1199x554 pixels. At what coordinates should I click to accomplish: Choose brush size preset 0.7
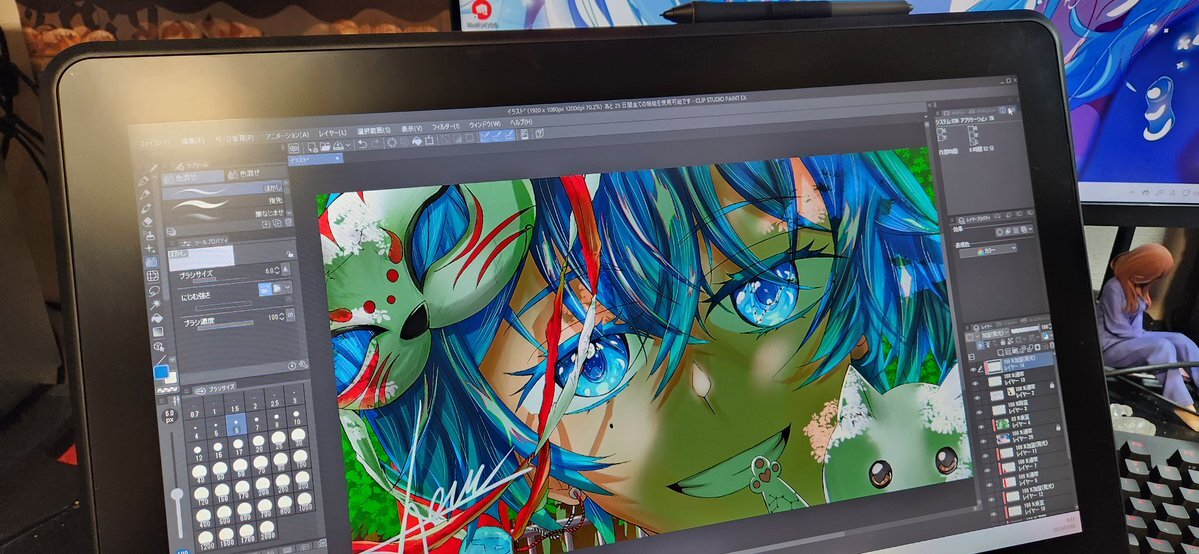point(194,409)
